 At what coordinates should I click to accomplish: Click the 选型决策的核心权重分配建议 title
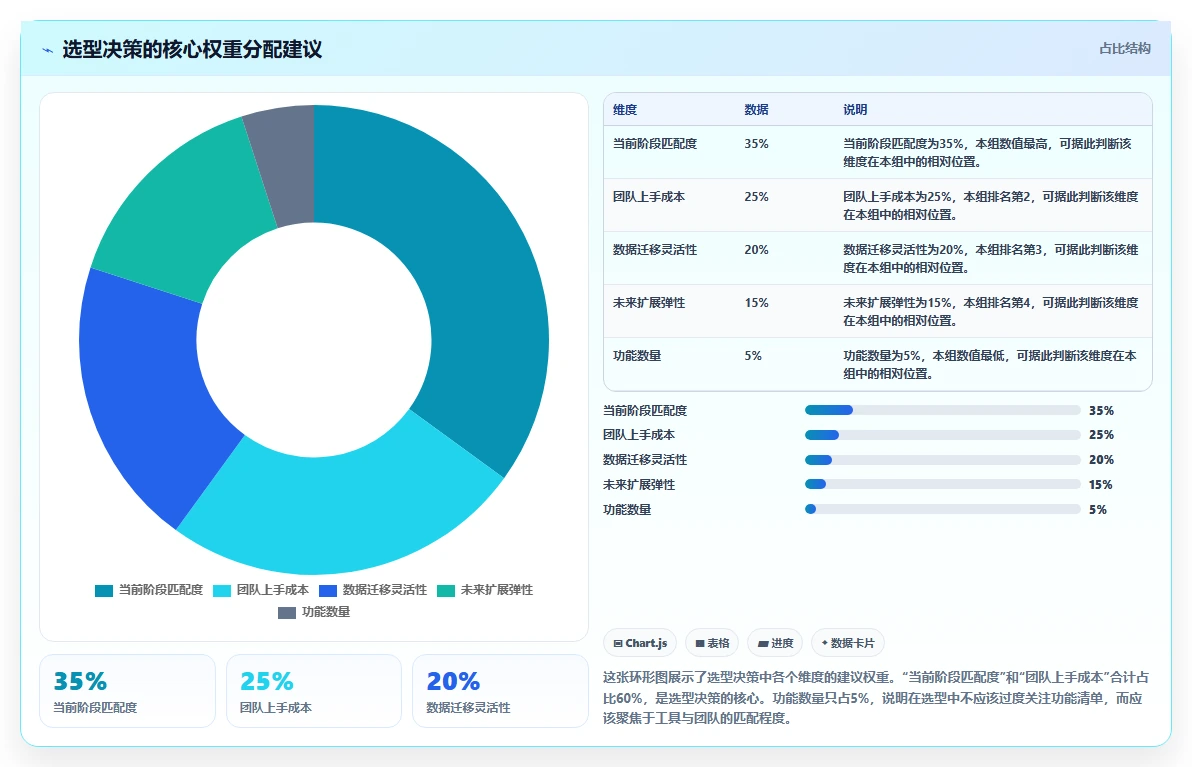click(x=192, y=49)
